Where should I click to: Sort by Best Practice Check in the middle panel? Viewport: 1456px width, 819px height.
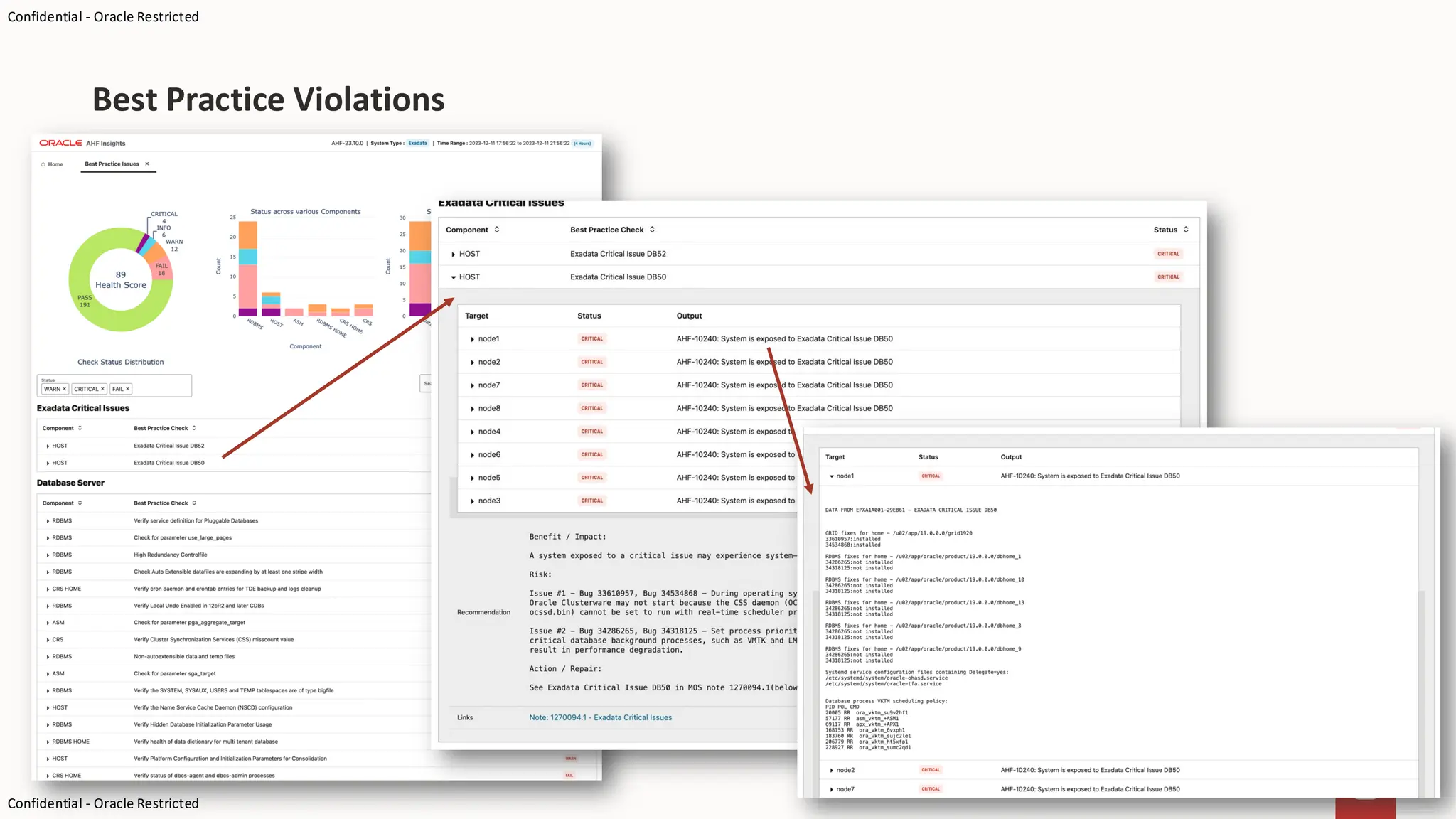(x=652, y=230)
